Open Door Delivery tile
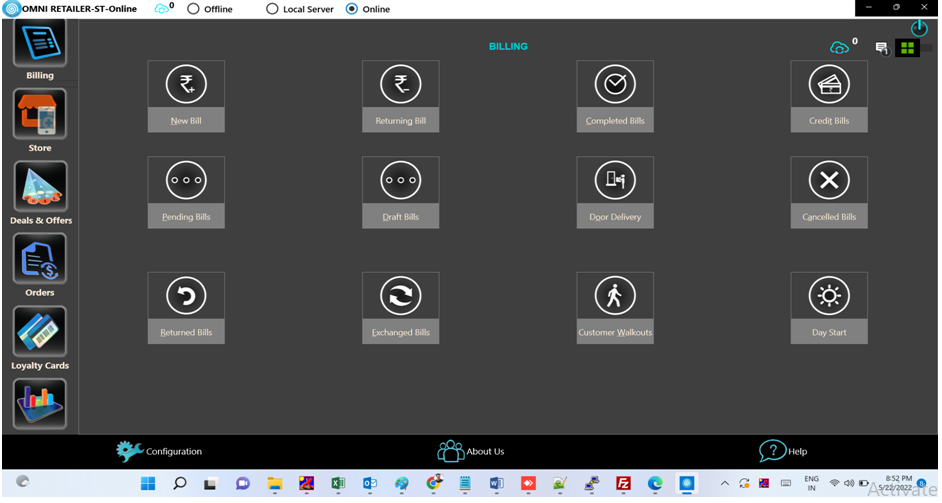 pyautogui.click(x=615, y=192)
